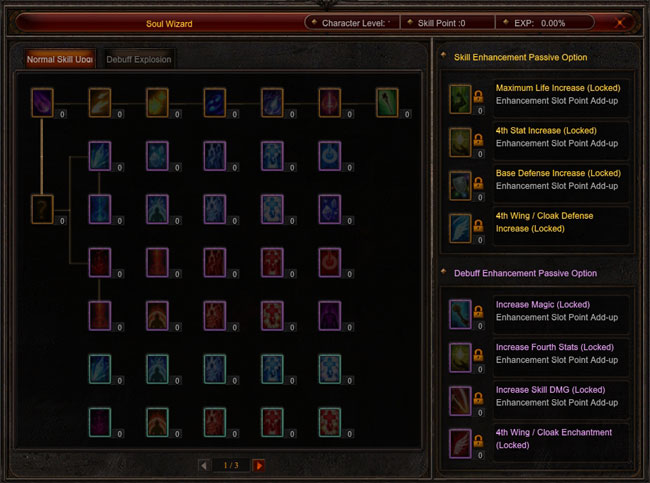Select the 4th Stat Increase passive icon
The width and height of the screenshot is (650, 483).
pyautogui.click(x=460, y=142)
